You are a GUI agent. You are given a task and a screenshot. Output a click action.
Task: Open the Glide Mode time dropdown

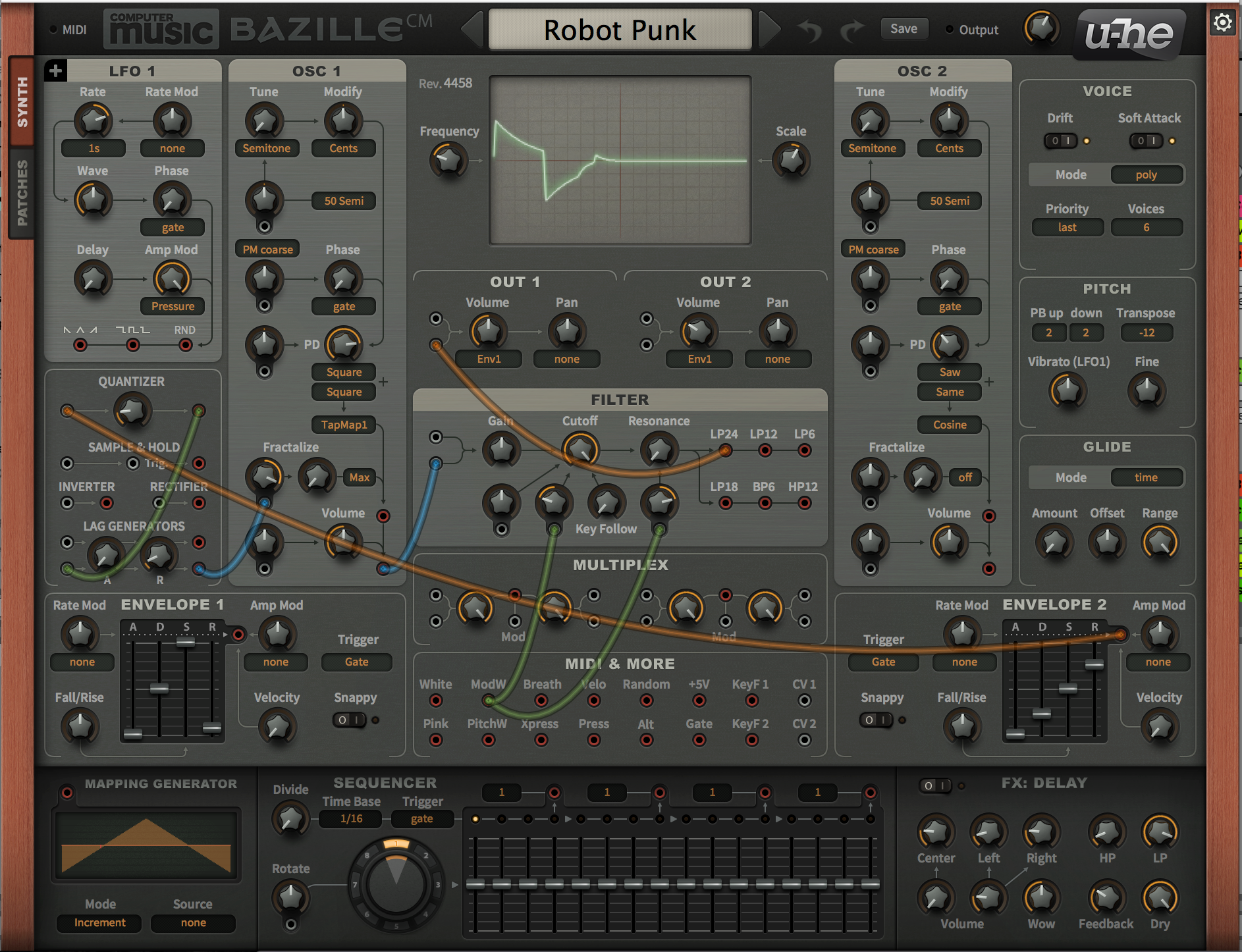[x=1146, y=478]
